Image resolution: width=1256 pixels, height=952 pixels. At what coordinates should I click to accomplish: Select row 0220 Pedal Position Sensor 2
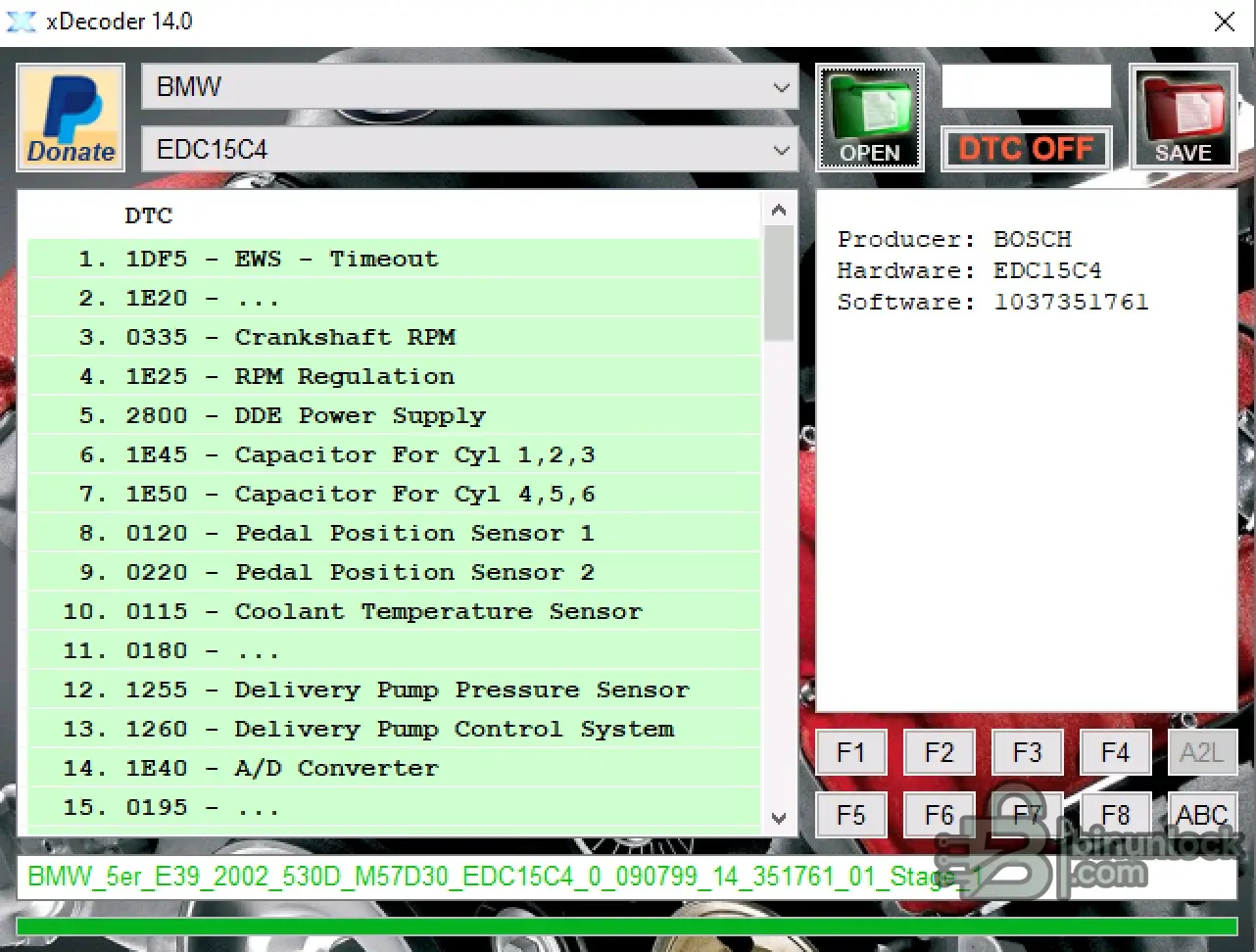(x=394, y=572)
